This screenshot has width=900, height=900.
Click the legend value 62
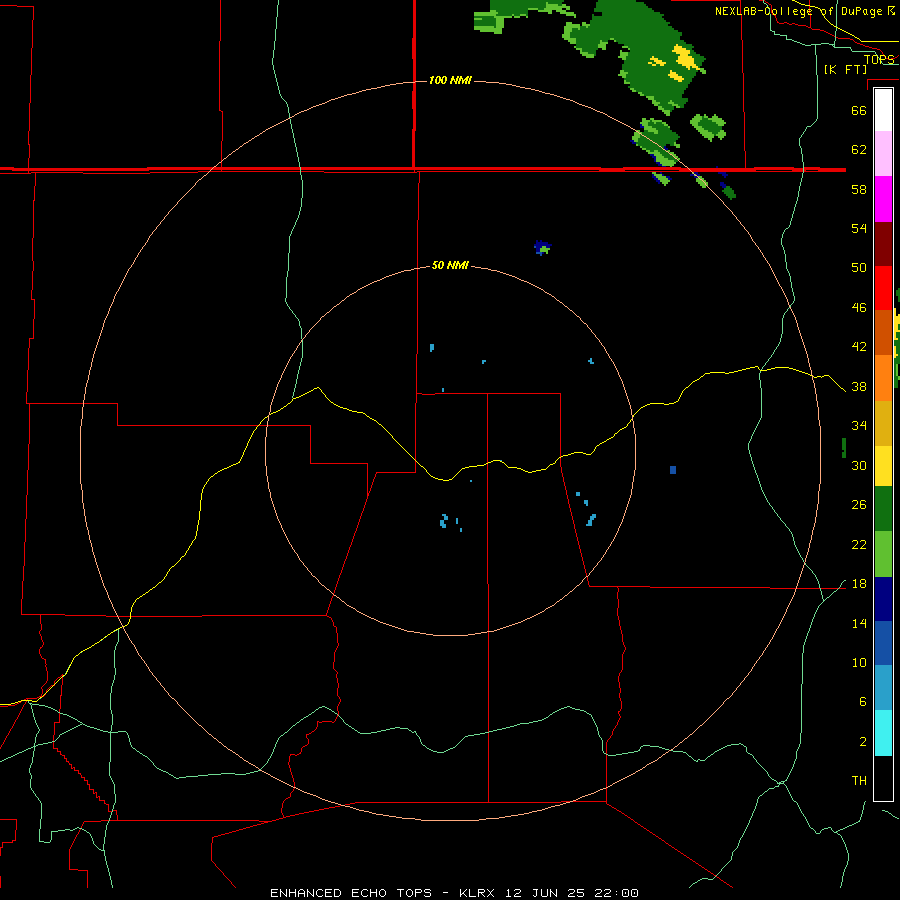click(x=859, y=149)
